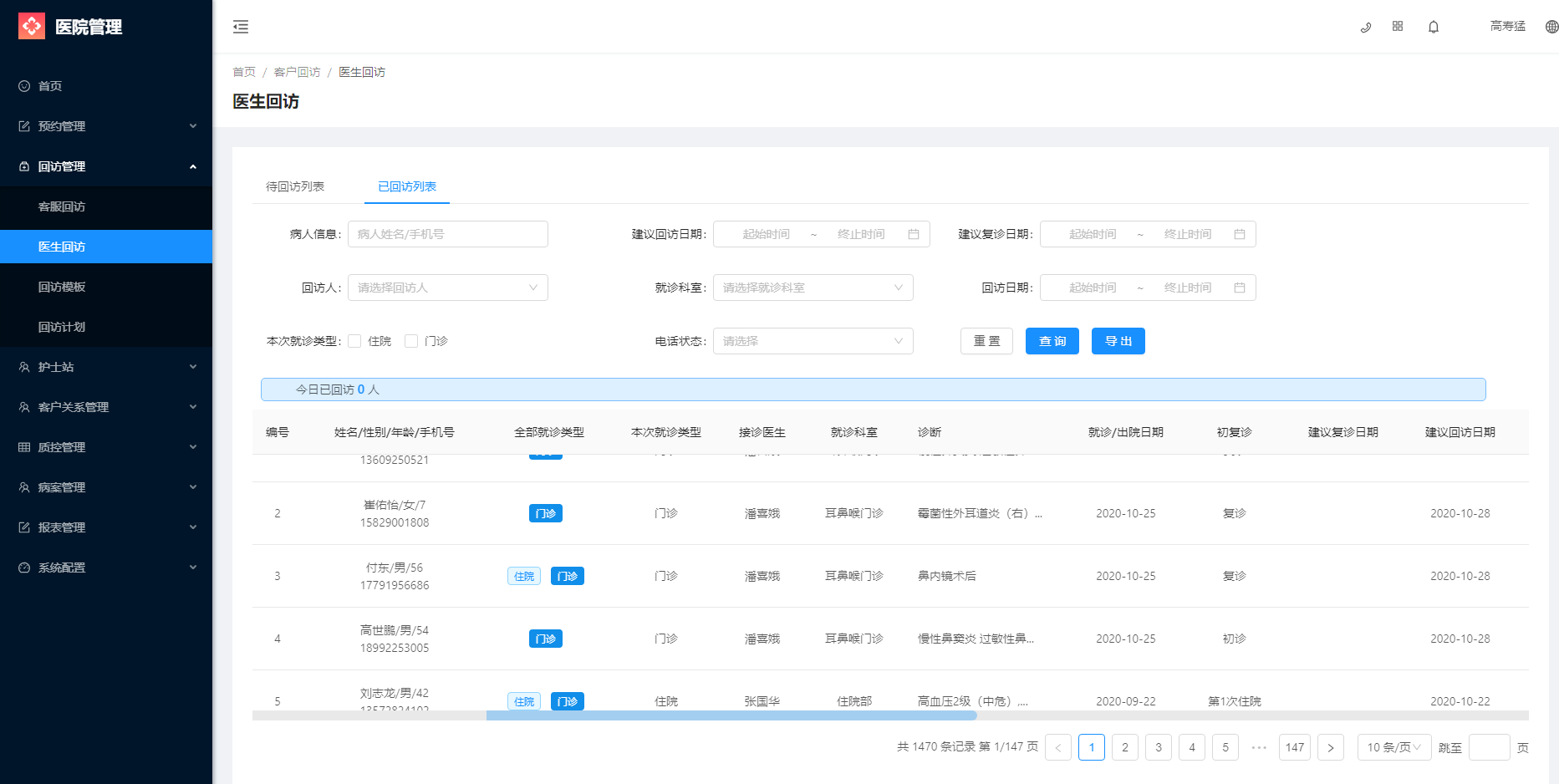Click the horizontal table scrollbar
1559x784 pixels.
tap(731, 715)
